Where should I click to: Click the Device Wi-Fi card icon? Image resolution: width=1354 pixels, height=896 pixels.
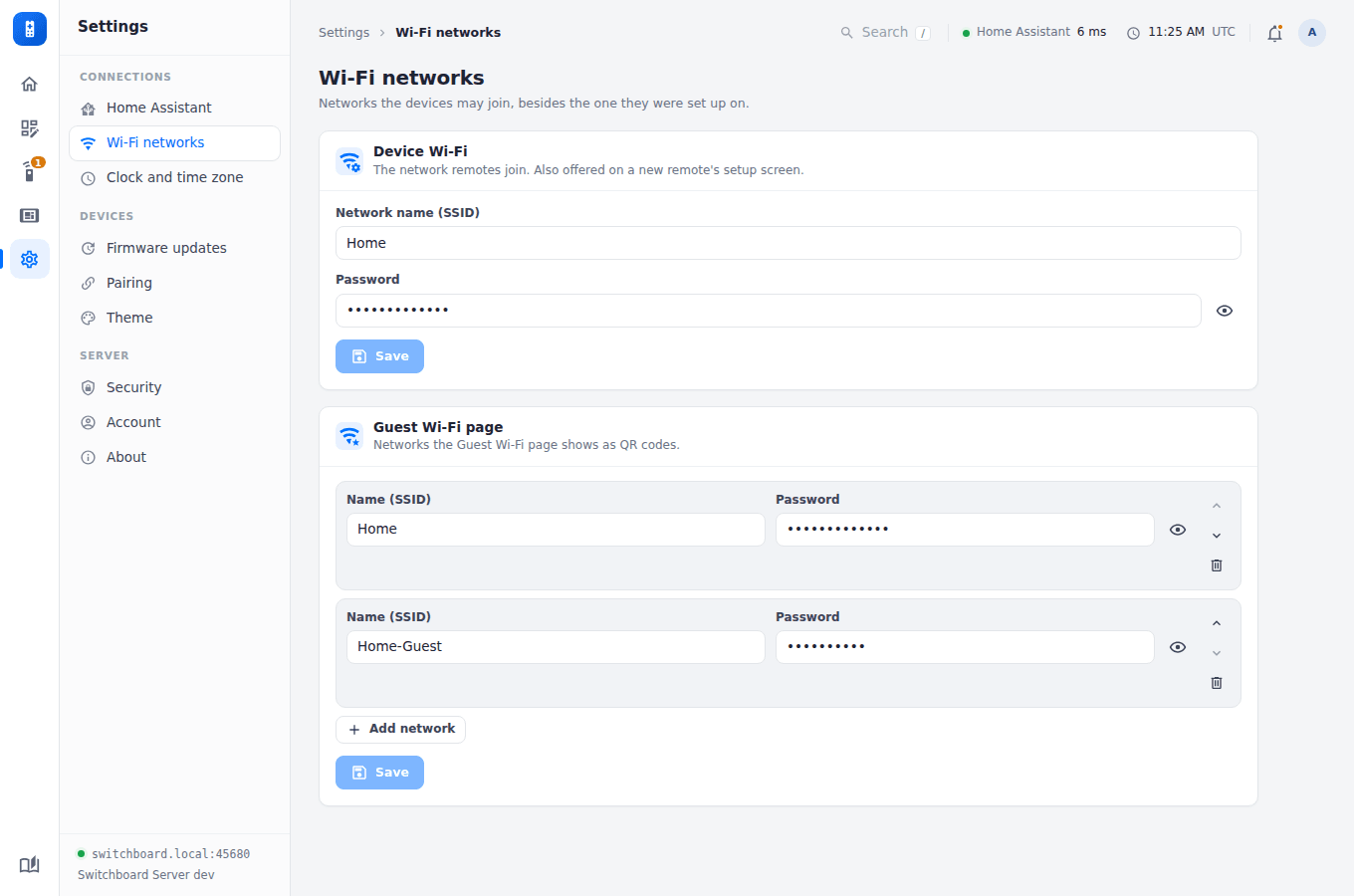[349, 161]
